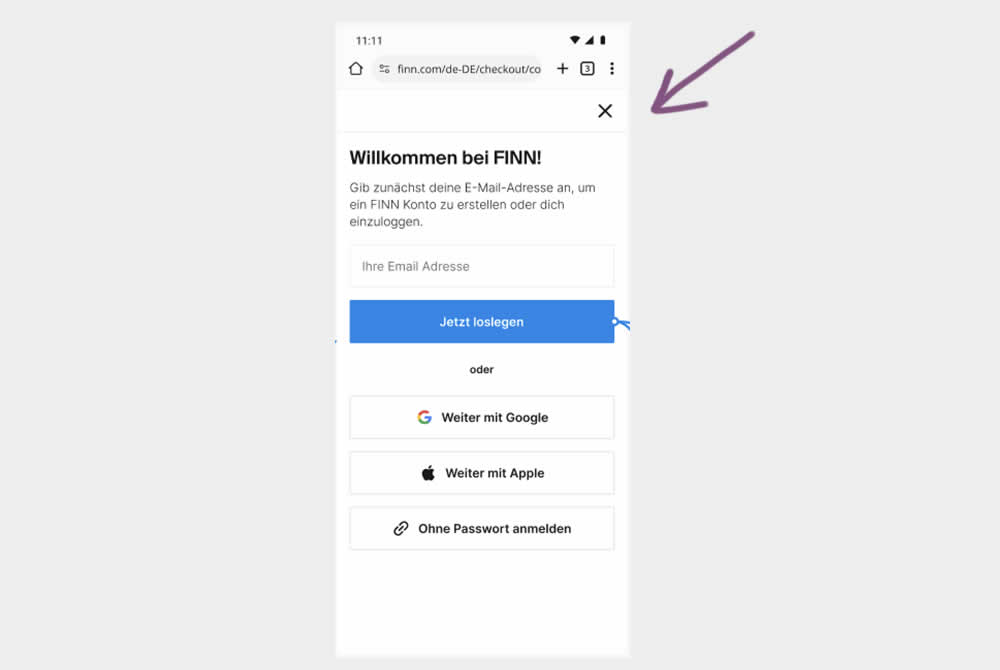Tap the browser home icon

[356, 68]
